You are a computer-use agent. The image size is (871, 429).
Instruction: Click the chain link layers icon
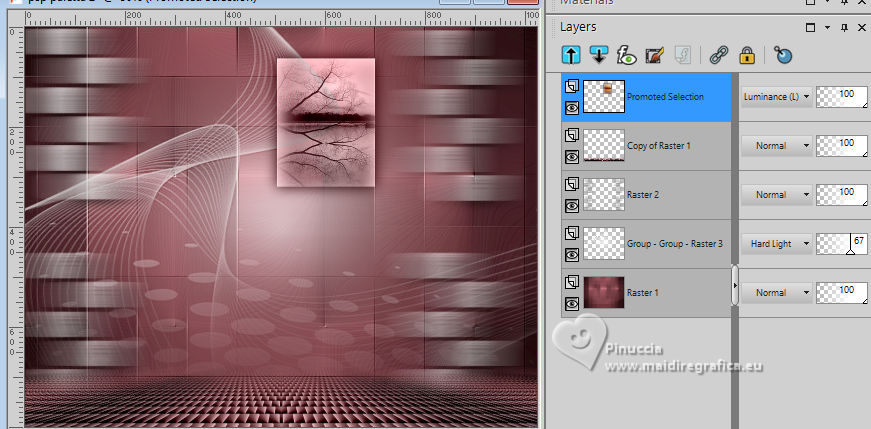coord(719,54)
